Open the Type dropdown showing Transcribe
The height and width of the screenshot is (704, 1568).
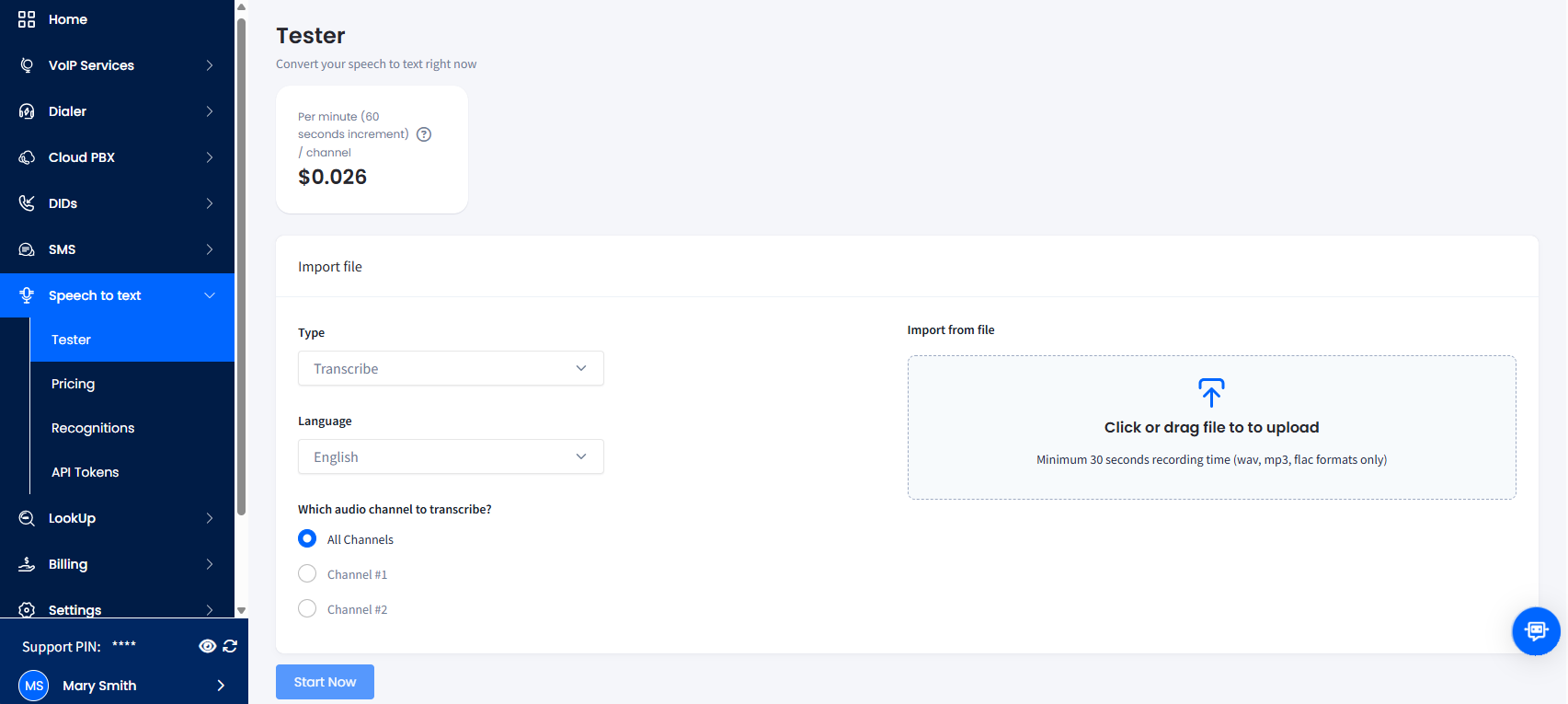[451, 368]
